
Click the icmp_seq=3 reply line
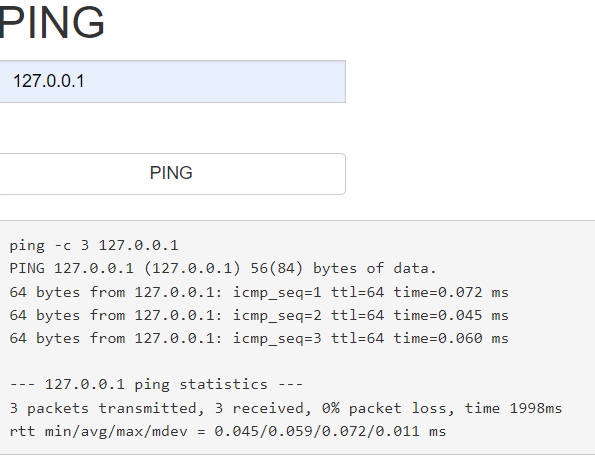pyautogui.click(x=259, y=338)
